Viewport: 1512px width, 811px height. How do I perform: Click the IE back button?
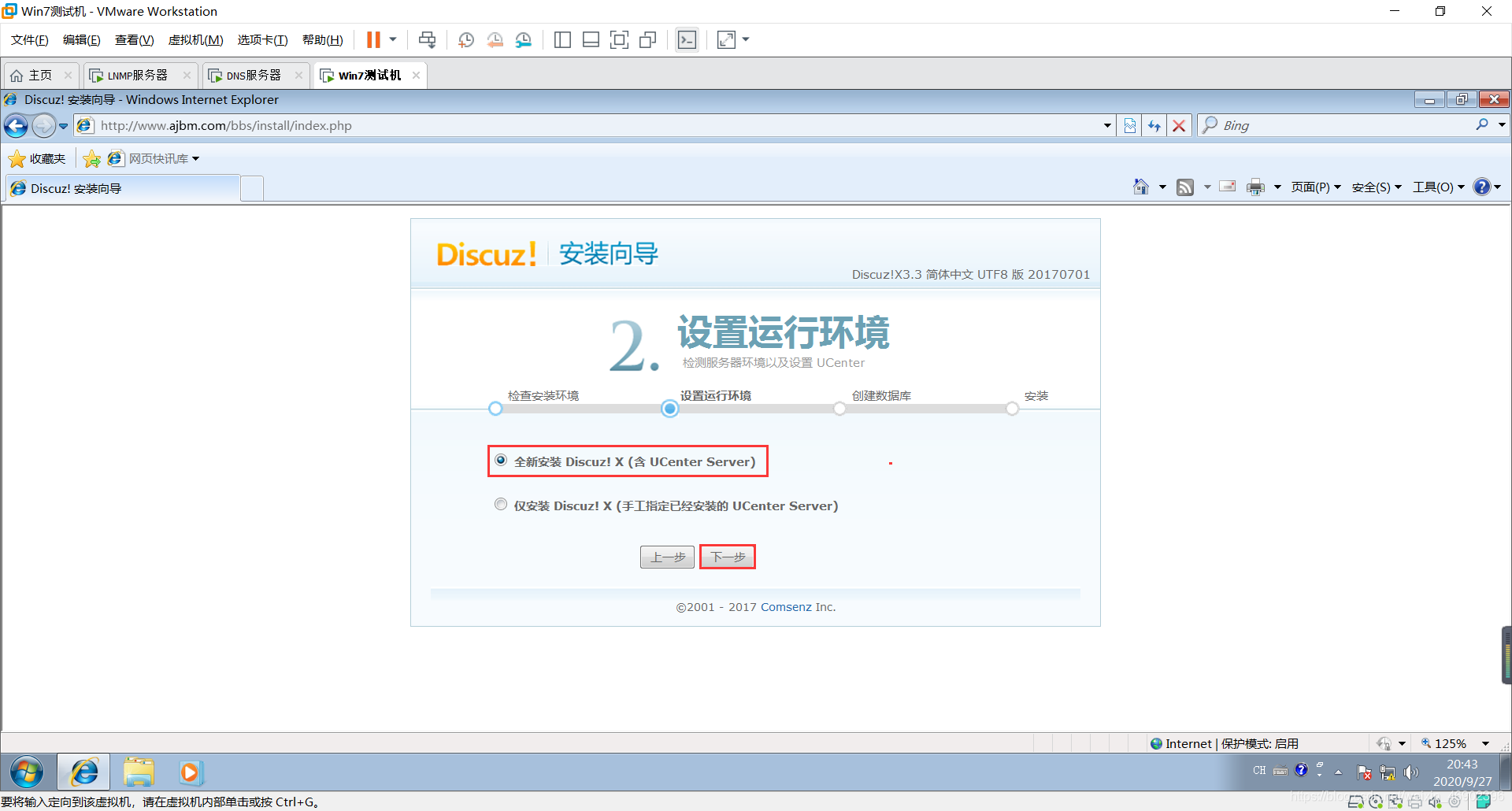tap(16, 125)
